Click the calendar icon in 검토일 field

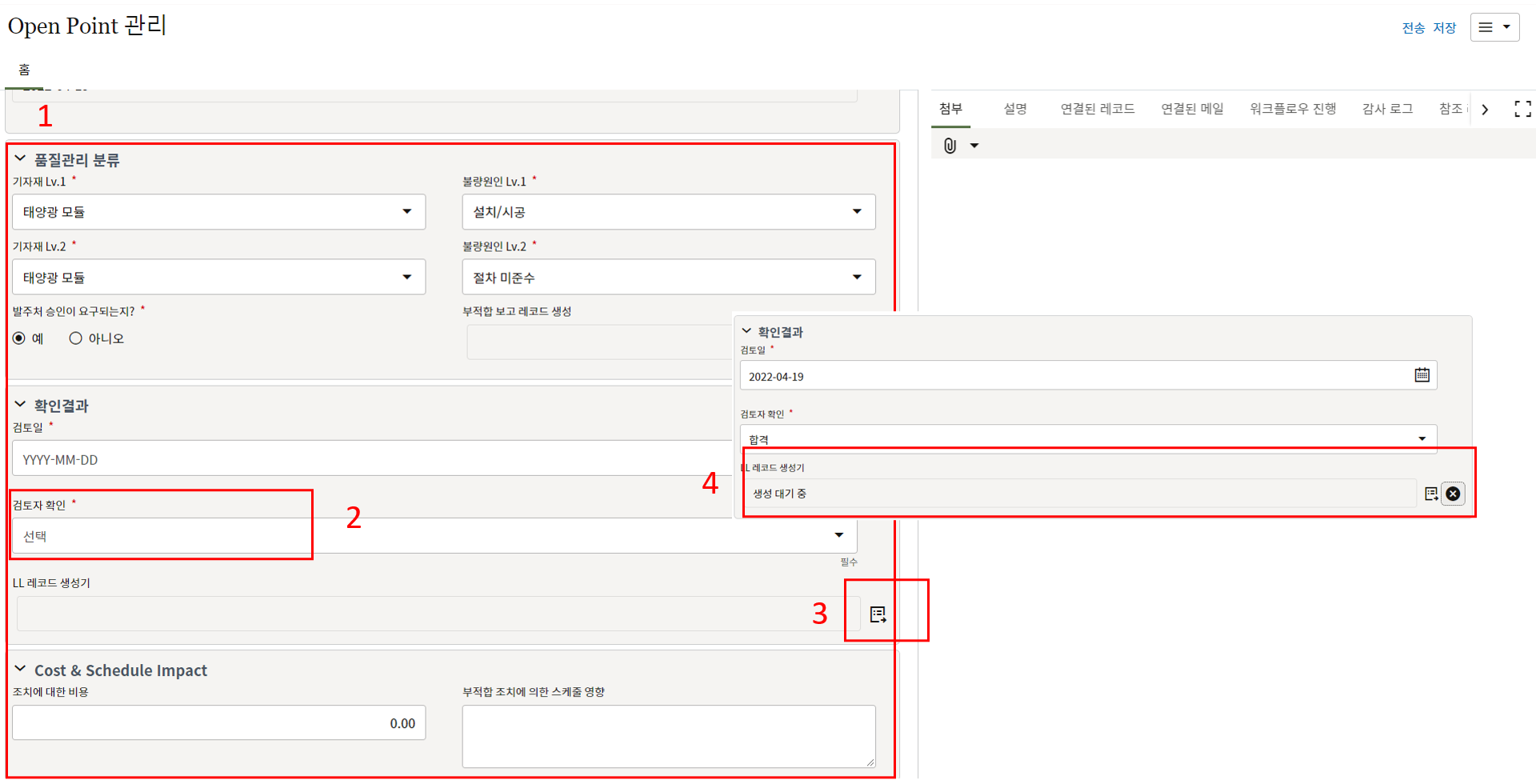[1422, 375]
